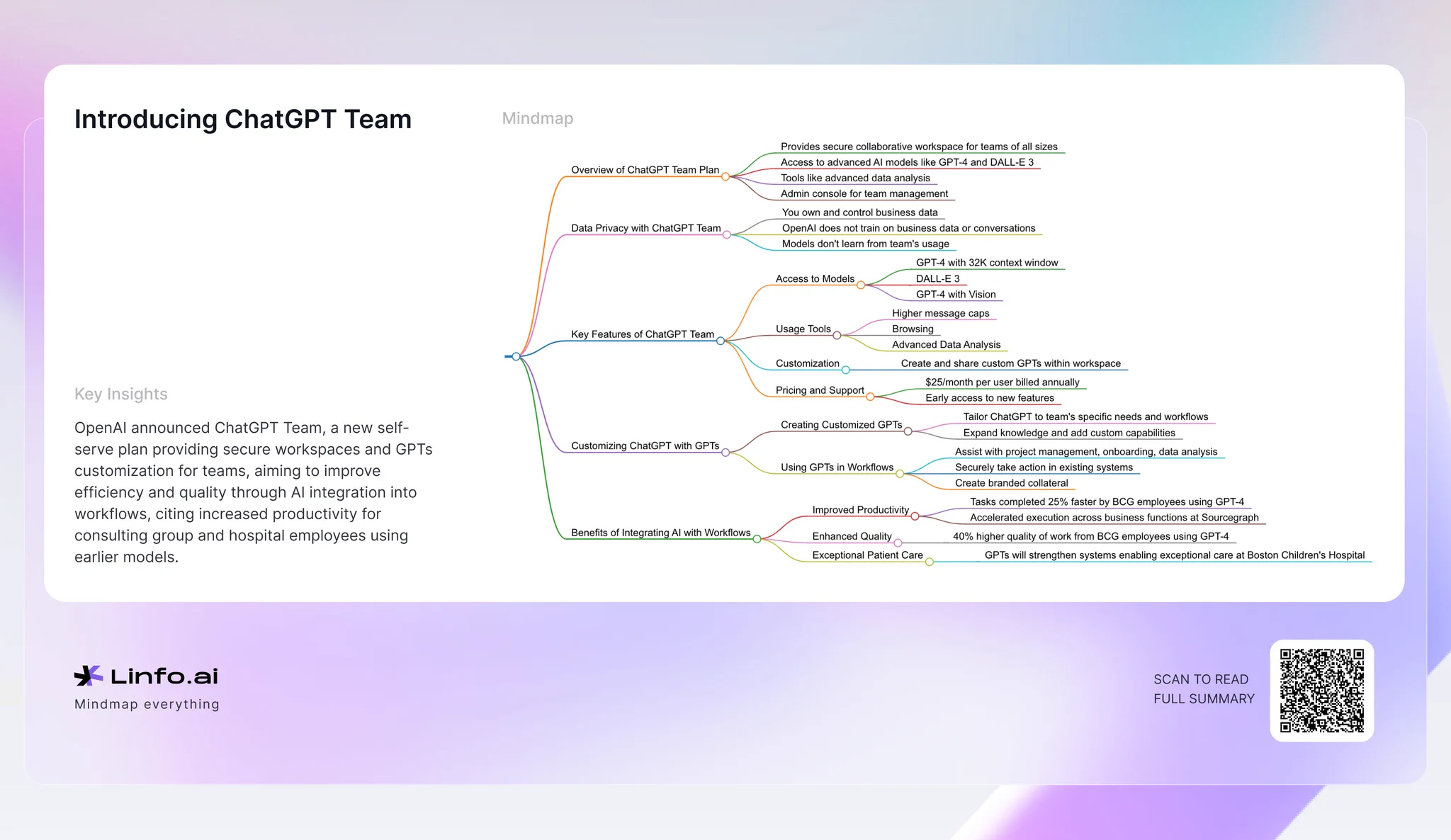Collapse the Enhanced Quality node circle
Viewport: 1451px width, 840px height.
point(898,543)
